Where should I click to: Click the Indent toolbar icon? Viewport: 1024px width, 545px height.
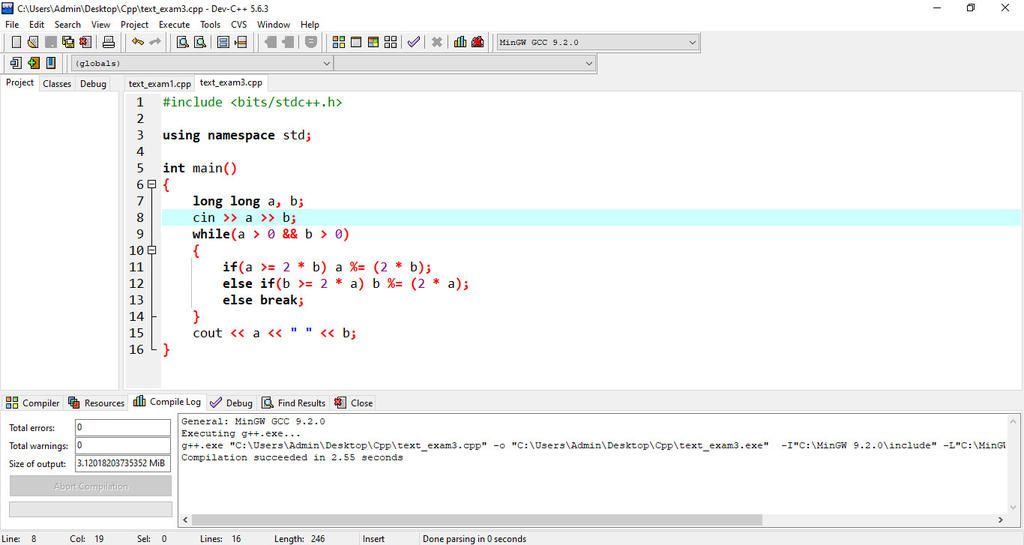[270, 42]
